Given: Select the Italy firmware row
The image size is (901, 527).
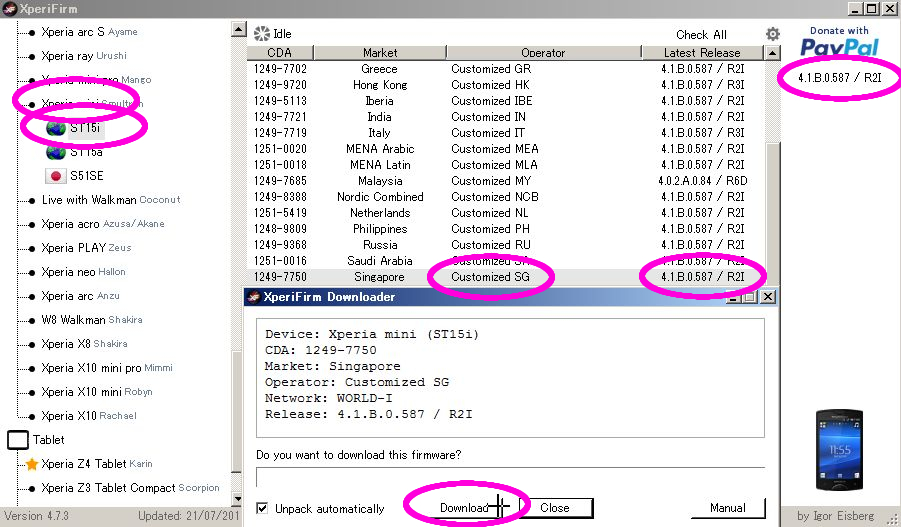Looking at the screenshot, I should point(506,133).
